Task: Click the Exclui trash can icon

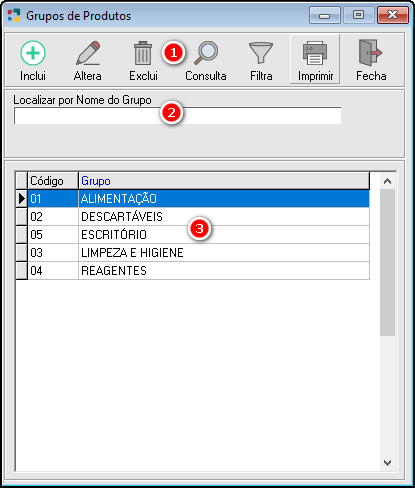Action: pos(143,53)
